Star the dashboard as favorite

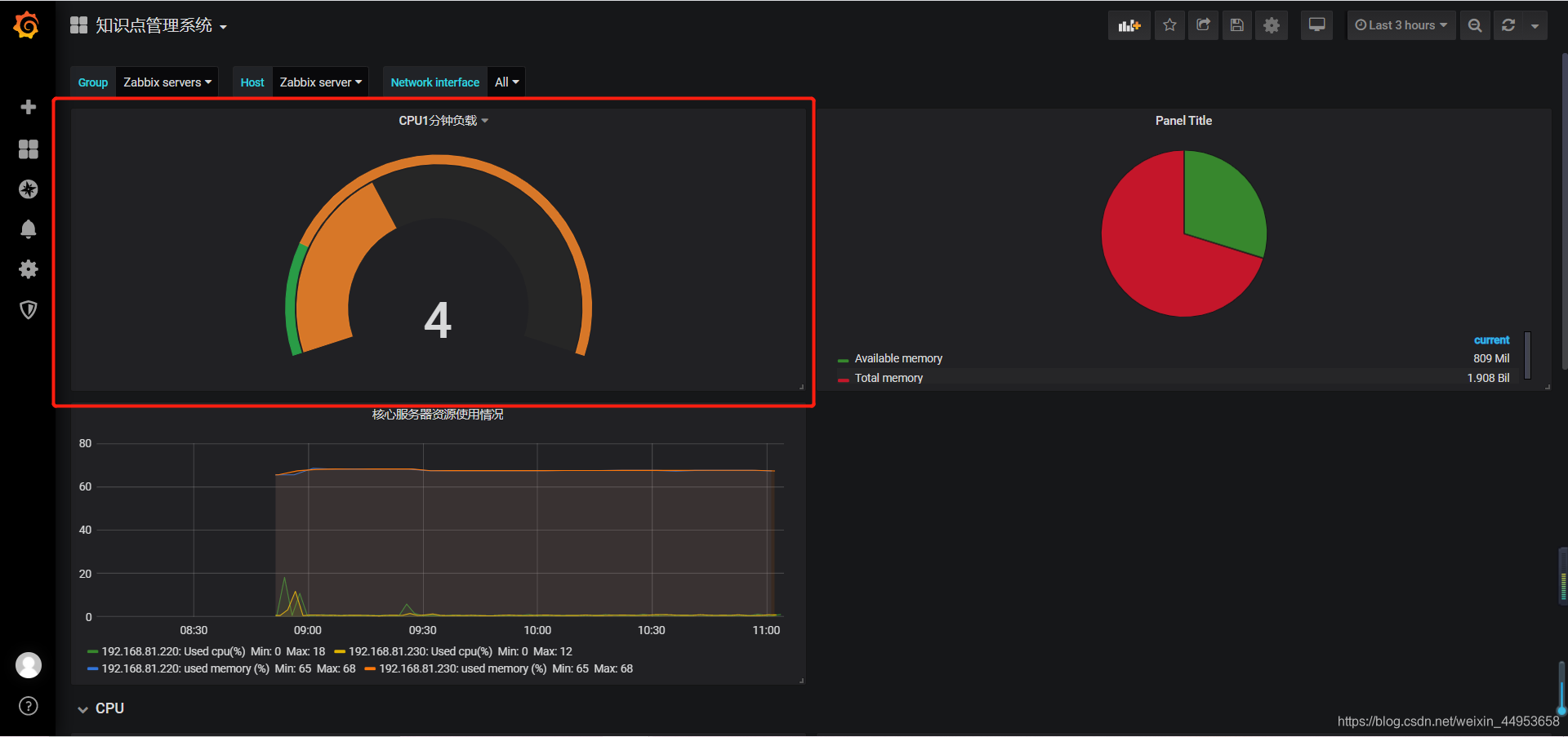click(1169, 25)
